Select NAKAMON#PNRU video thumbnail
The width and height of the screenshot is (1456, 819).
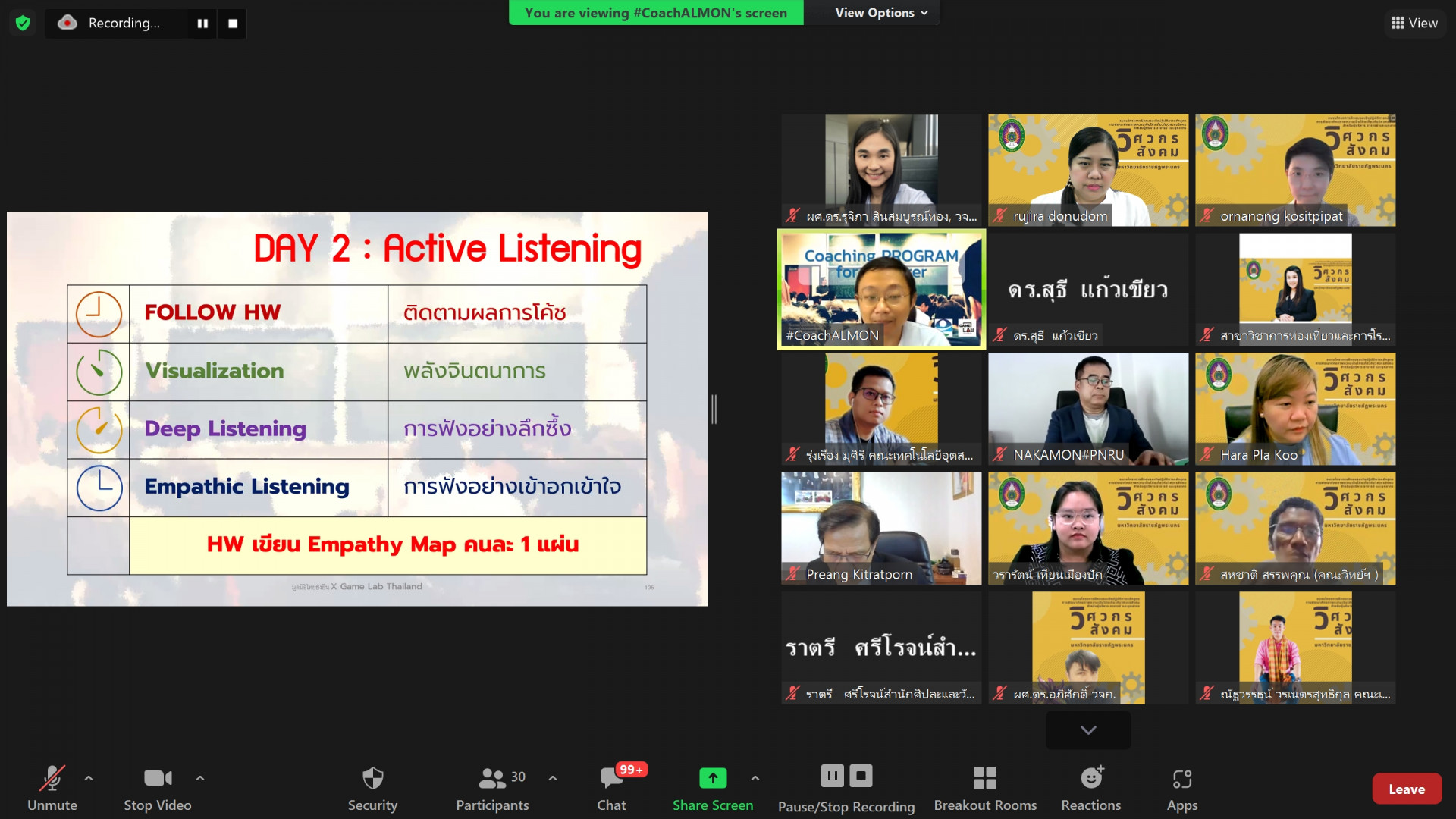coord(1087,408)
